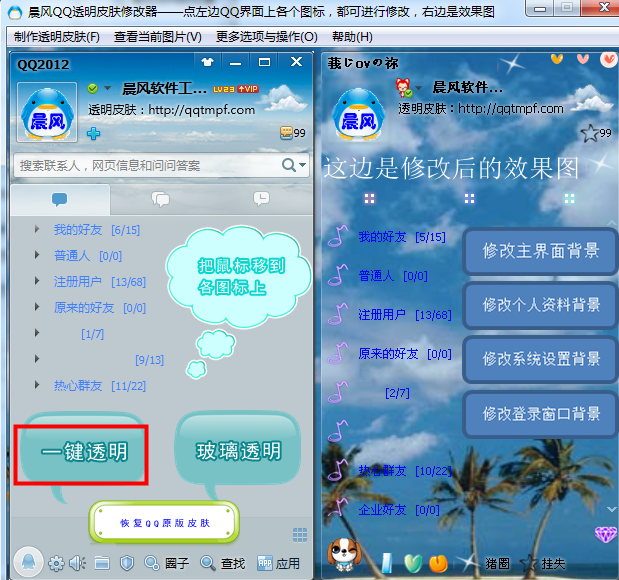This screenshot has height=580, width=619.
Task: Click the file manager folder icon
Action: click(x=102, y=563)
